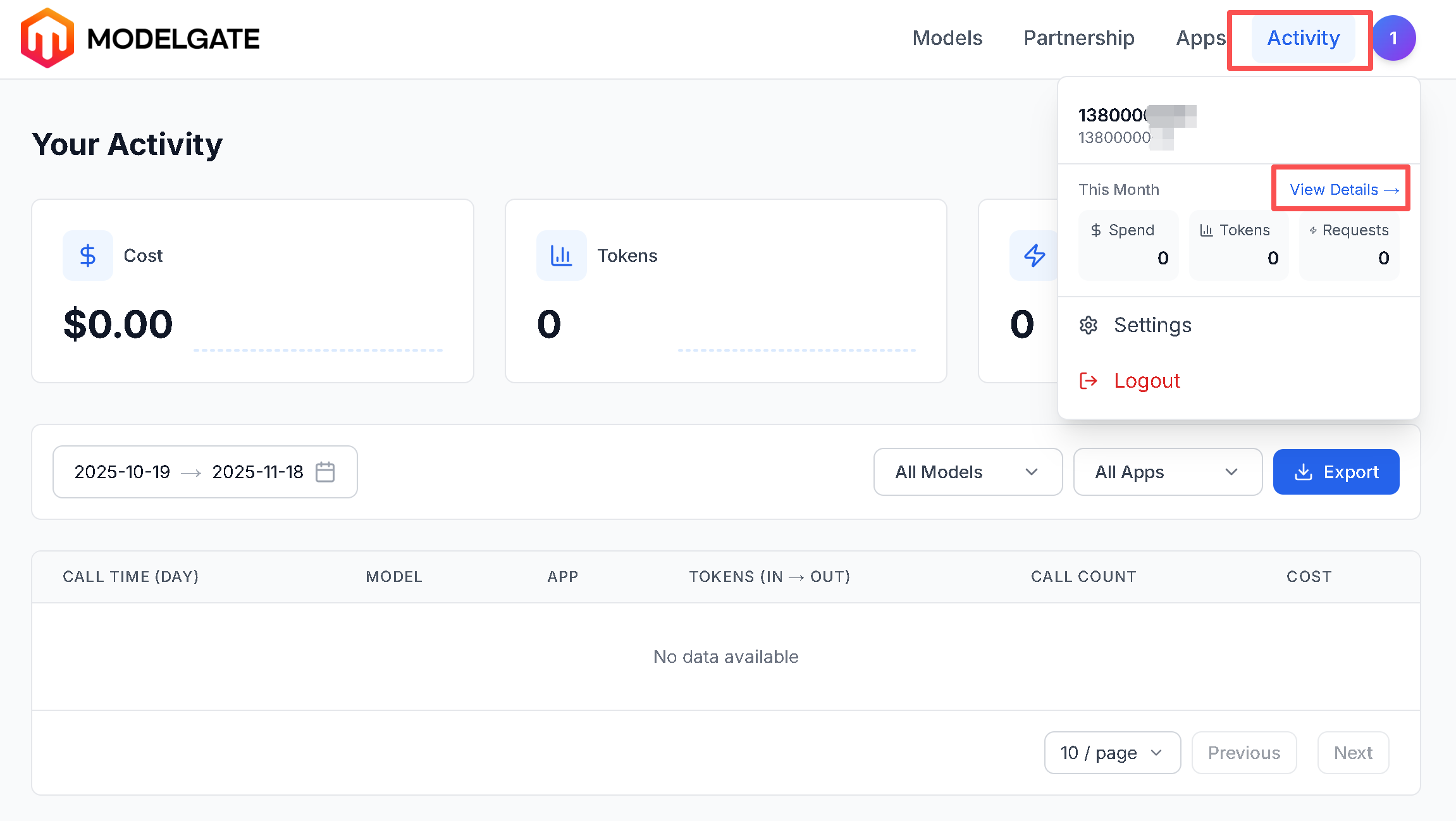Click the Next pagination button
The height and width of the screenshot is (821, 1456).
(x=1353, y=753)
